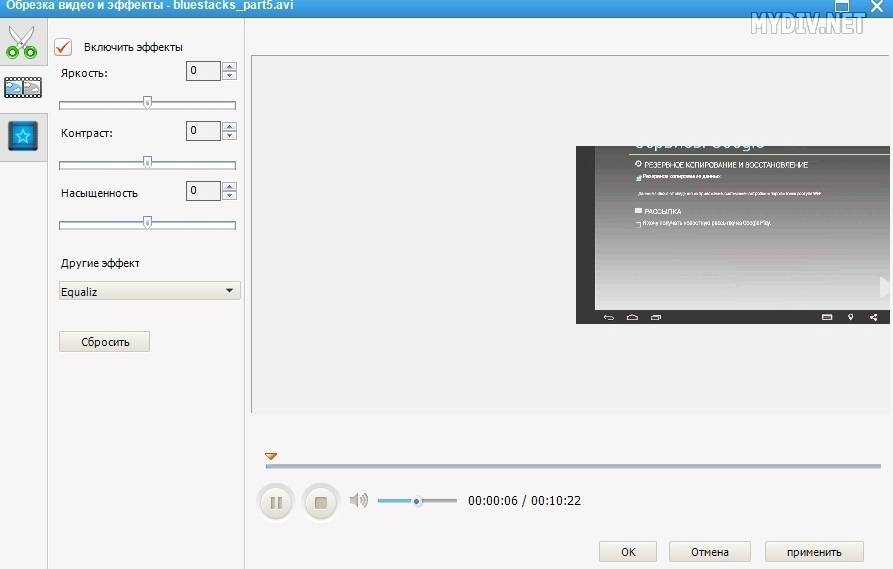Stop the video playback
The height and width of the screenshot is (569, 893).
320,502
